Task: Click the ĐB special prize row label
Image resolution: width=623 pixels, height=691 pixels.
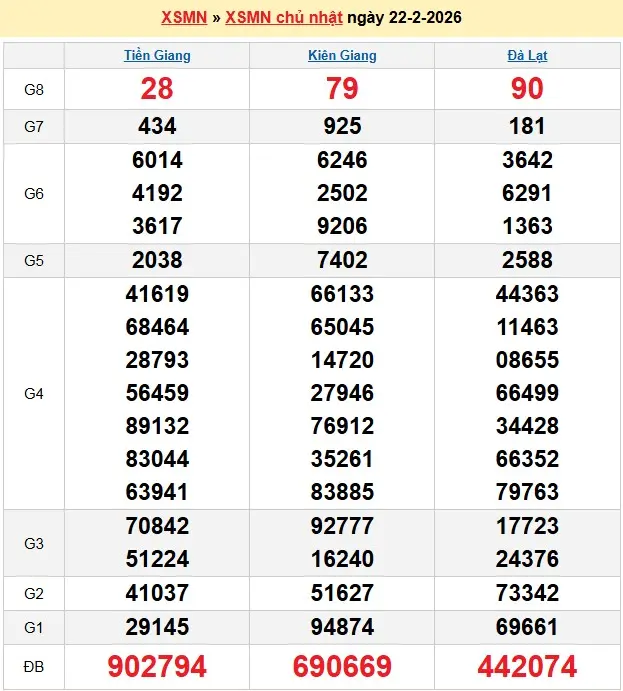Action: click(x=34, y=665)
